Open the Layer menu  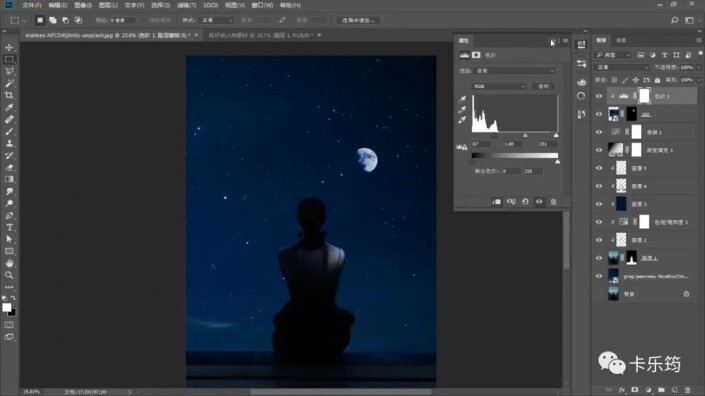tap(108, 5)
